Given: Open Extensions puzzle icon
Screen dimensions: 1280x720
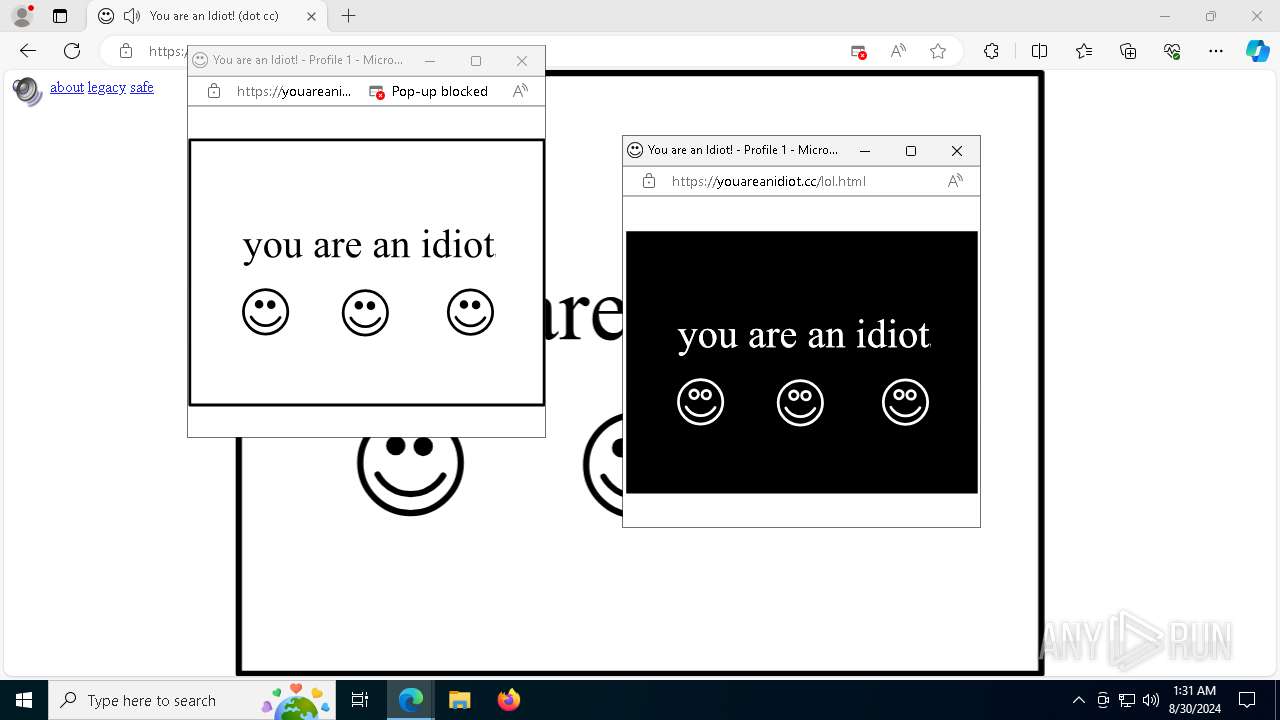Looking at the screenshot, I should pos(991,51).
